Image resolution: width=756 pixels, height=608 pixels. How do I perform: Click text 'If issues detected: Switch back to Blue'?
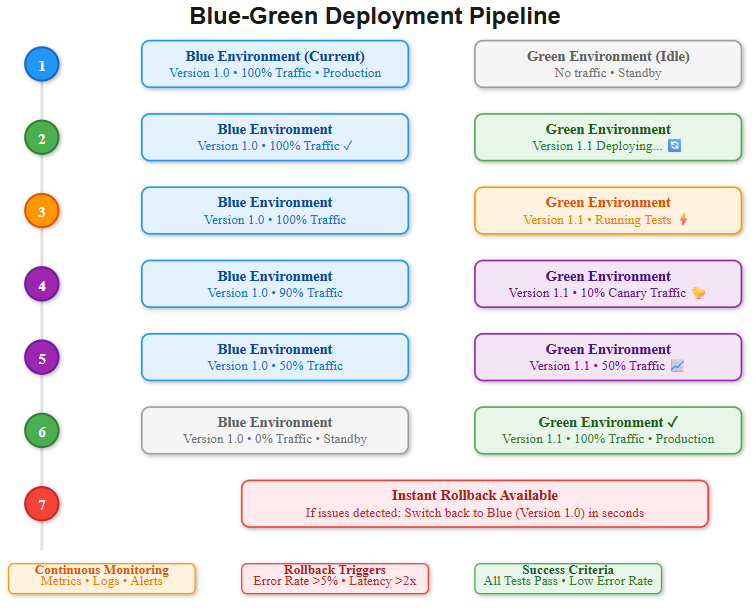pyautogui.click(x=409, y=513)
